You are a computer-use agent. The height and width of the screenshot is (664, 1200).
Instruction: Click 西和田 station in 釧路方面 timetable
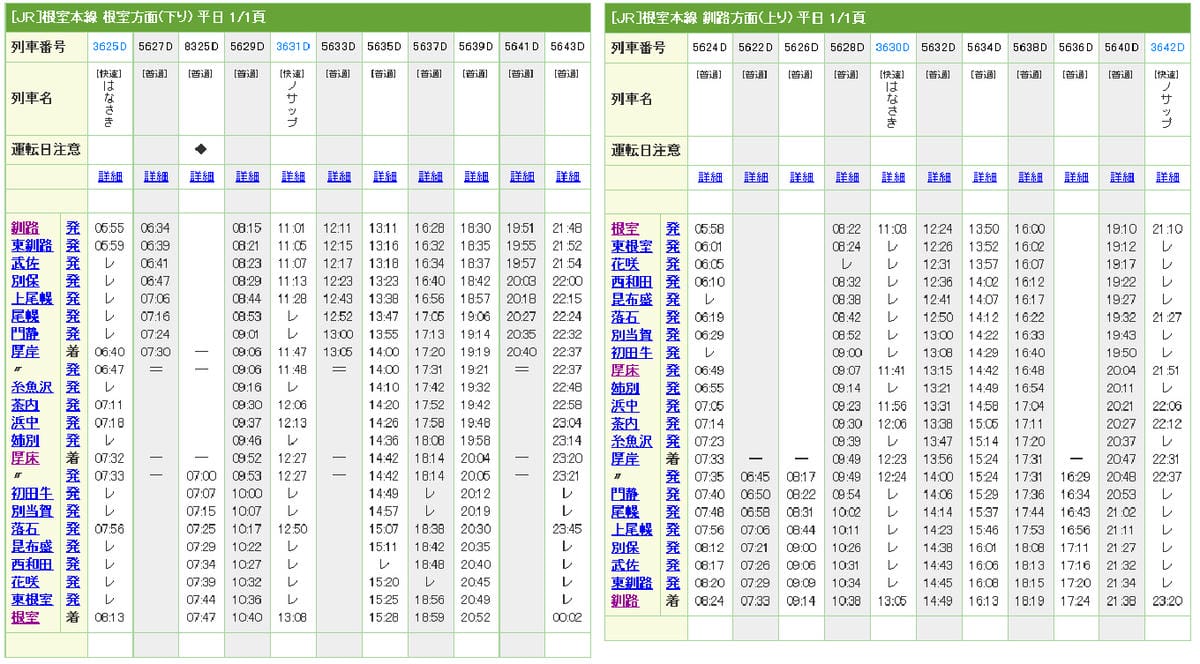point(632,281)
